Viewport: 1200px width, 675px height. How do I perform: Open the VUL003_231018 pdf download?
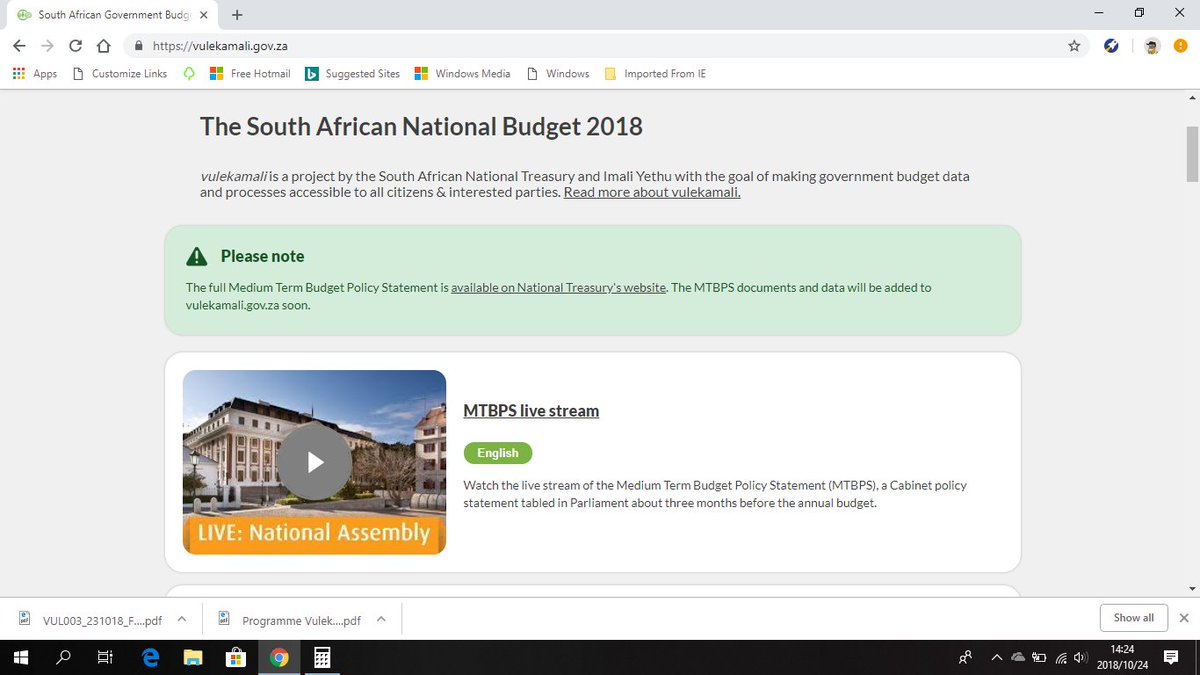click(92, 619)
